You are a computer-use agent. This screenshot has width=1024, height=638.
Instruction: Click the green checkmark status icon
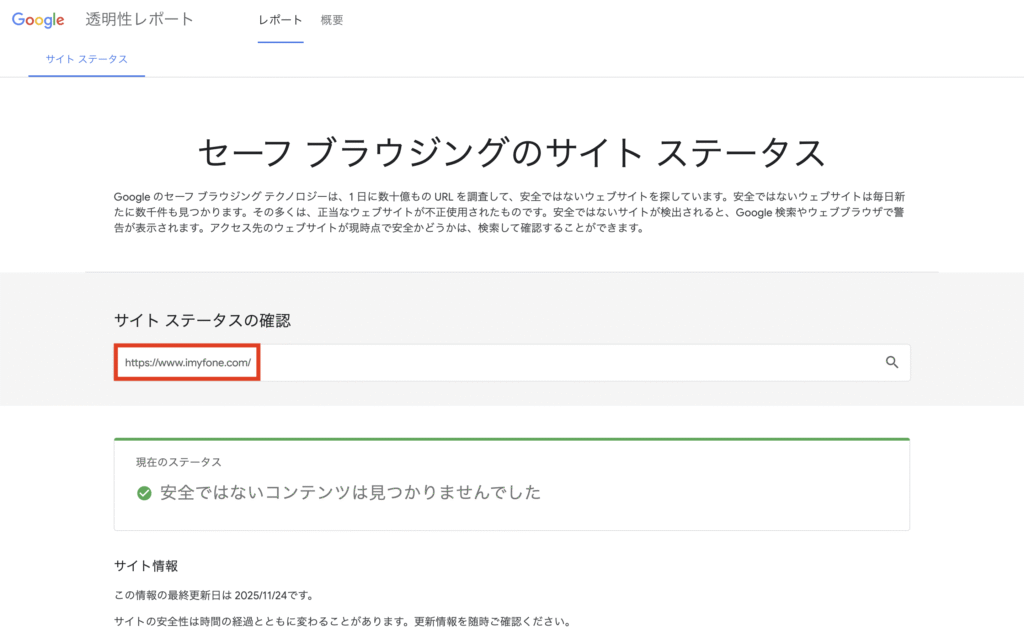pos(144,493)
